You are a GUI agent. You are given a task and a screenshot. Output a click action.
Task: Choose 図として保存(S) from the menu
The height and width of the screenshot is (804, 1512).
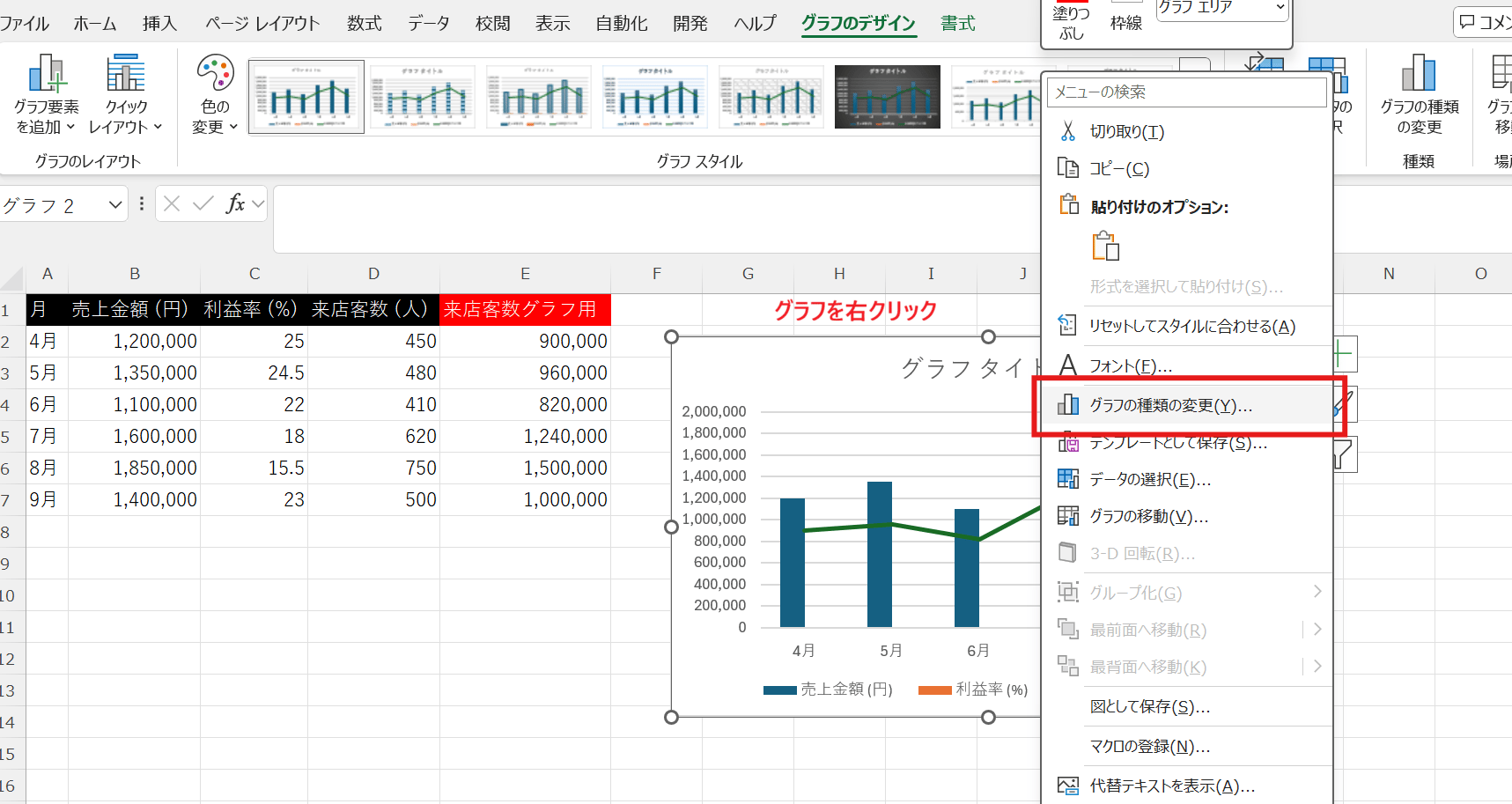tap(1149, 707)
